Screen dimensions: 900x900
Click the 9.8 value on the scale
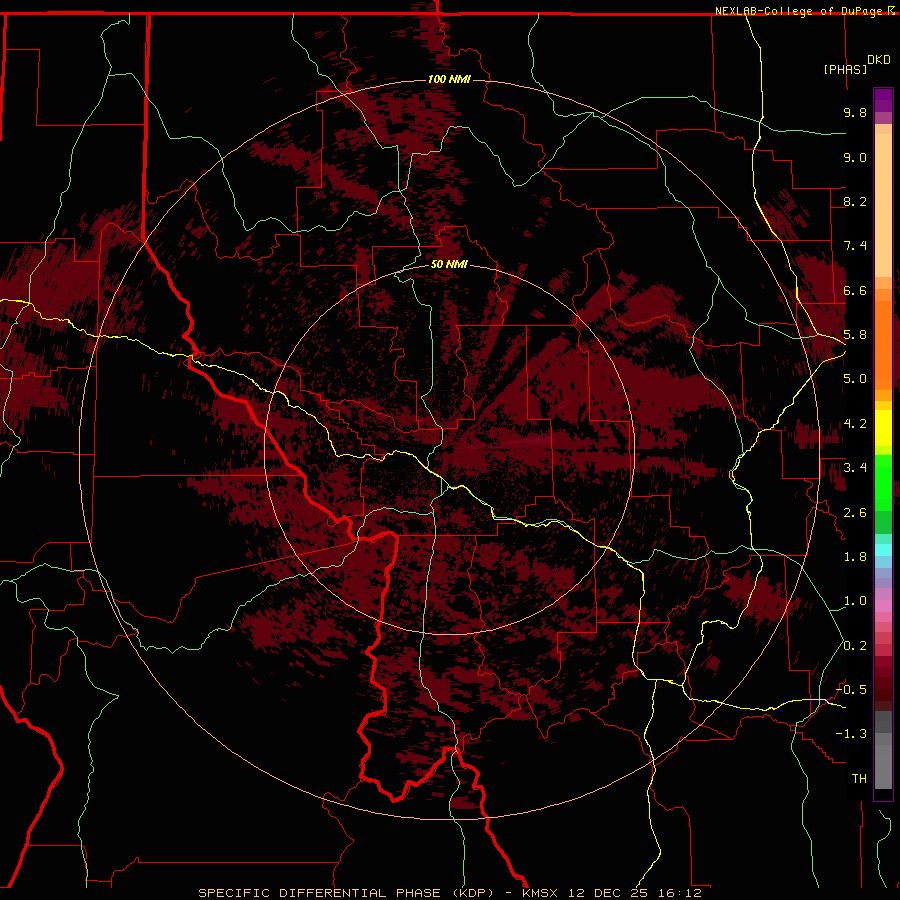pyautogui.click(x=855, y=112)
